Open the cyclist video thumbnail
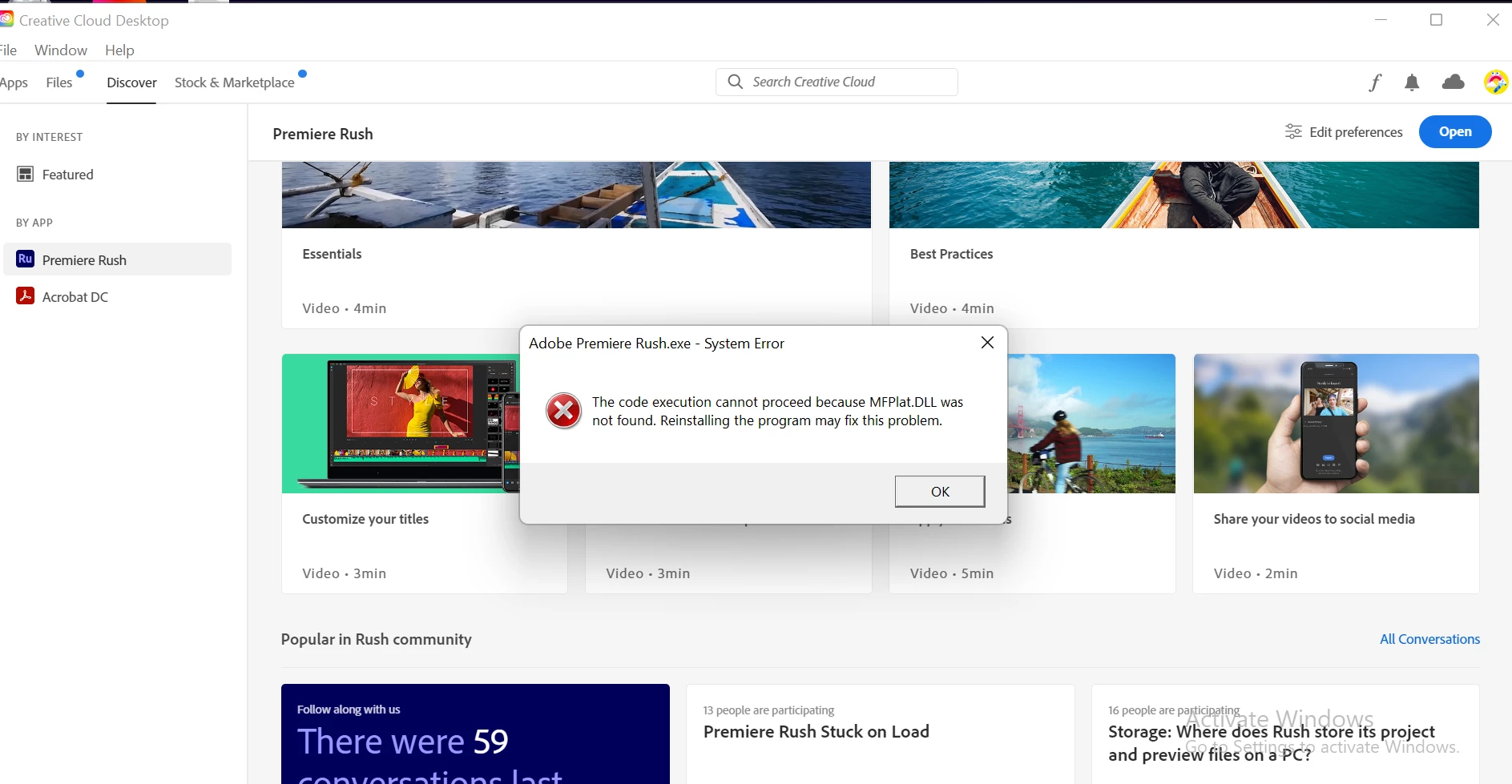 click(x=1091, y=424)
